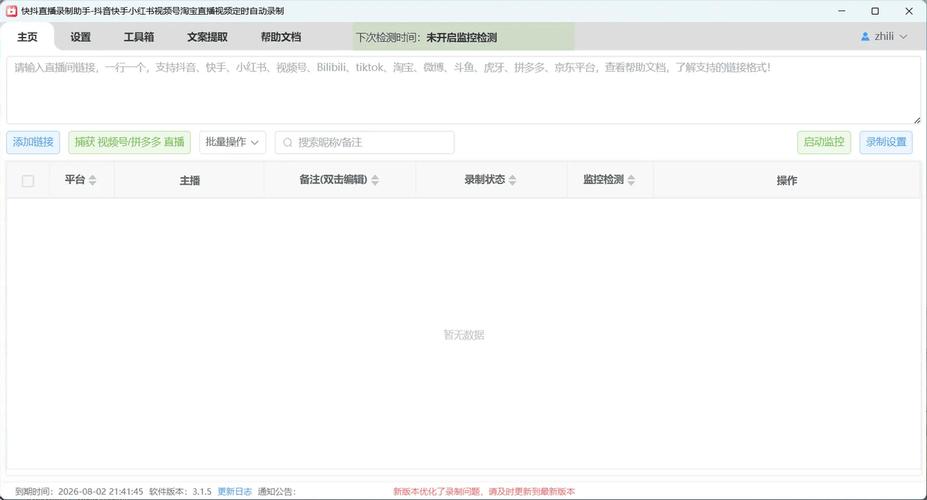Click 捕获 视频号/拼多多 直播 button
This screenshot has height=500, width=927.
129,142
